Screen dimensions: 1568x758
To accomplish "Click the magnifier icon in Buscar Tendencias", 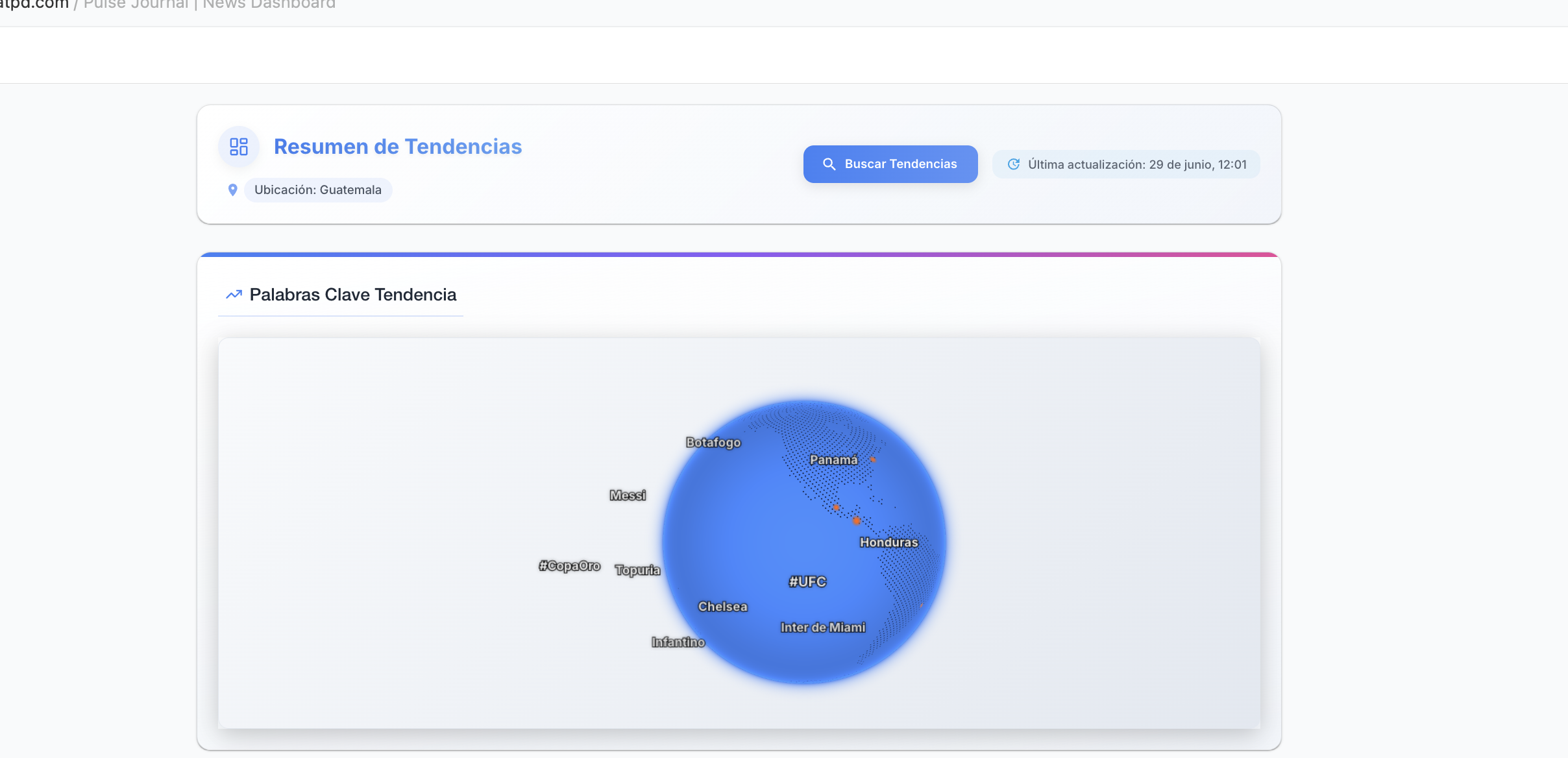I will coord(829,164).
